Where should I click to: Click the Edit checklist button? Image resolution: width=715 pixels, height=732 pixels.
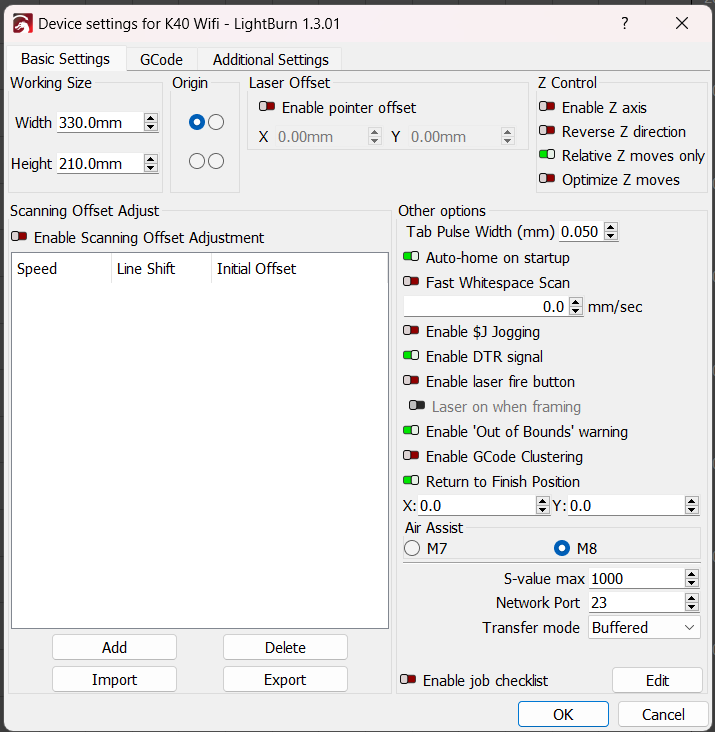coord(657,681)
